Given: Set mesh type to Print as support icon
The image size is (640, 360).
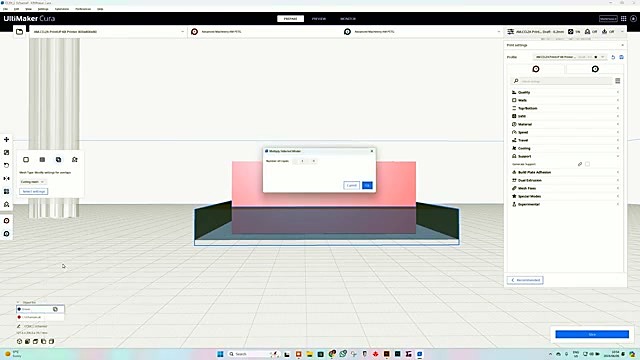Looking at the screenshot, I should tap(42, 160).
